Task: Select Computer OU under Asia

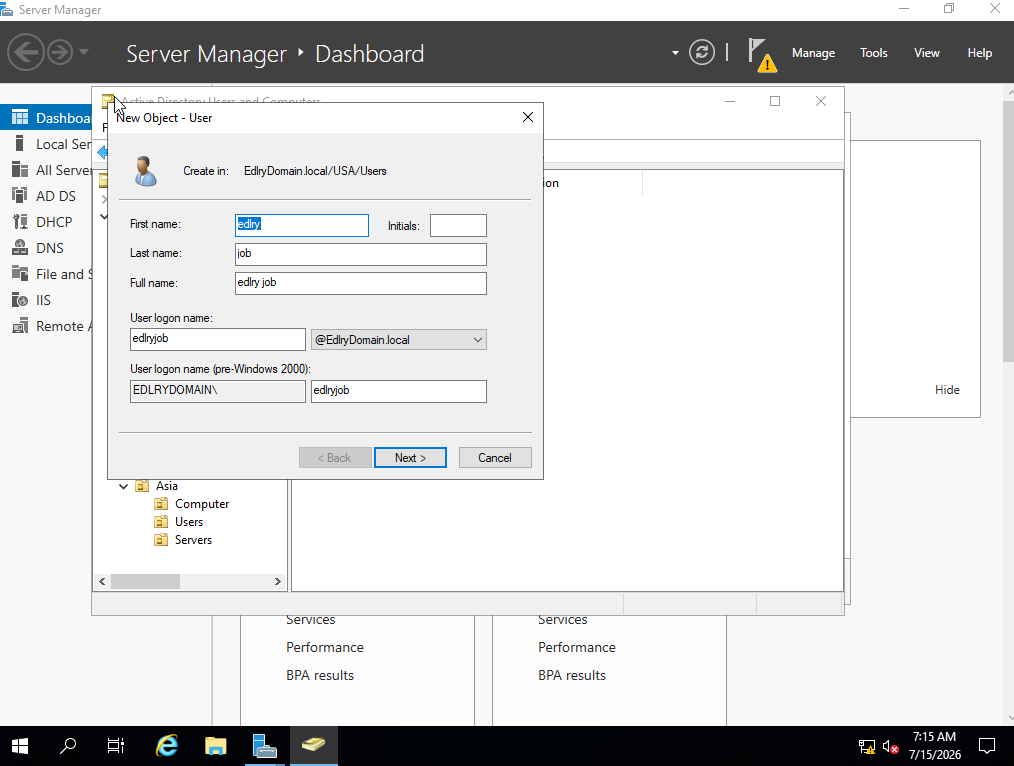Action: [x=192, y=504]
